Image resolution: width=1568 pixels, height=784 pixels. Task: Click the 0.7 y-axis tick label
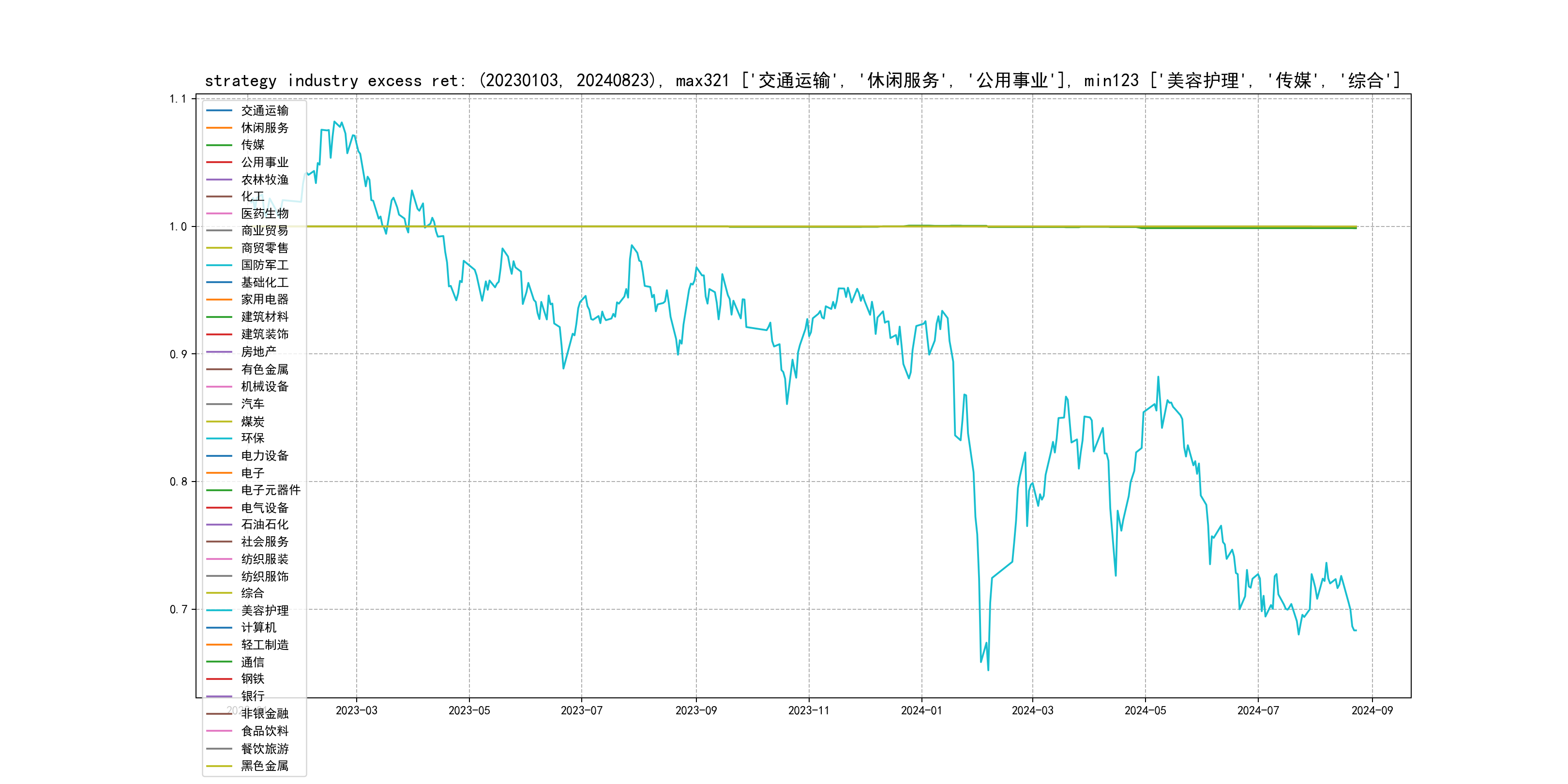tap(179, 610)
